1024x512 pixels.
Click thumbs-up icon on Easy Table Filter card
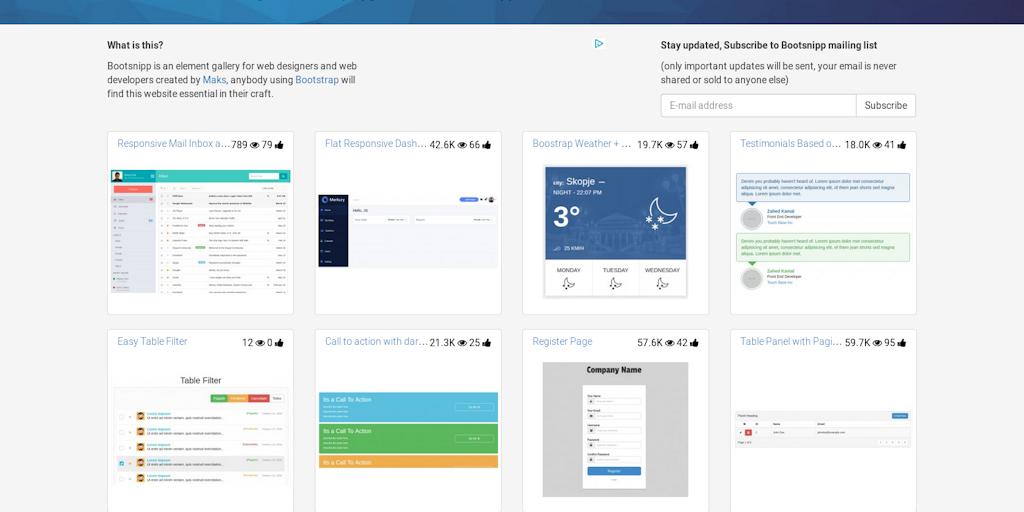point(279,343)
